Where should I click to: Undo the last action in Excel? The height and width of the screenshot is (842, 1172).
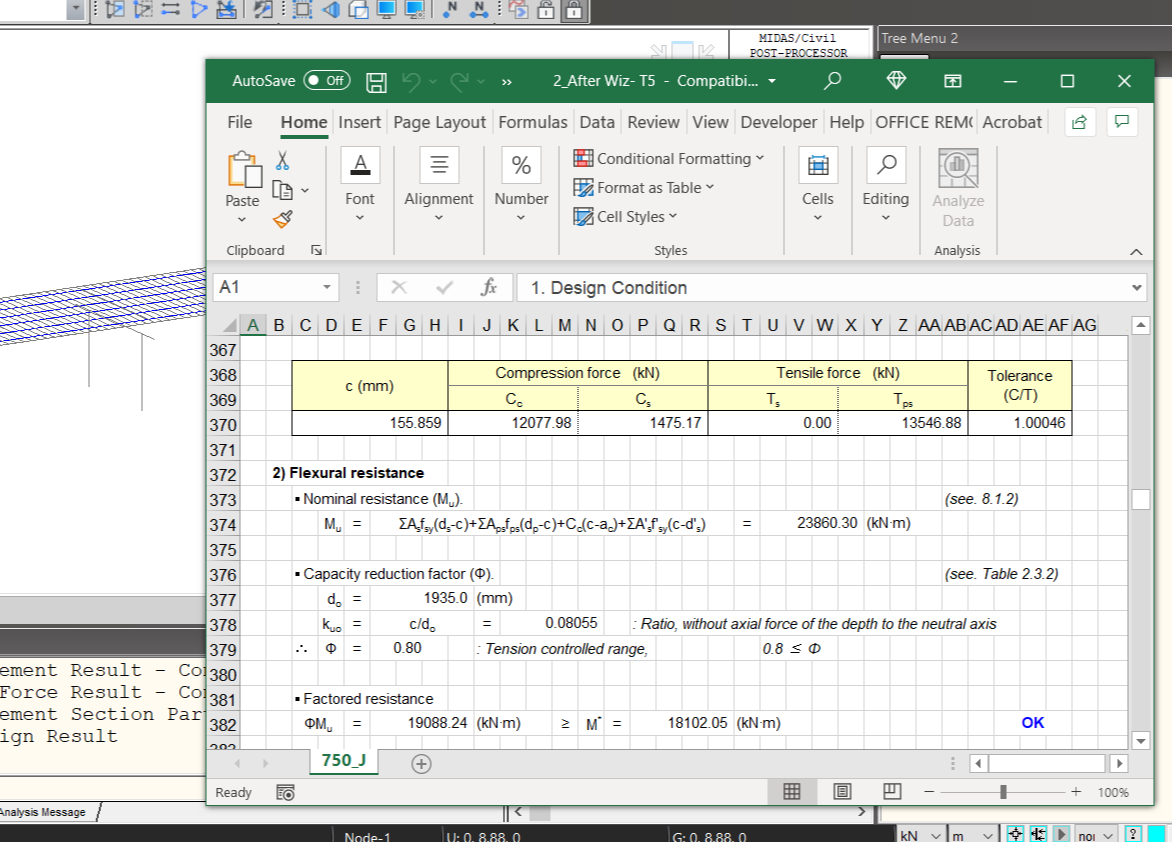tap(410, 81)
